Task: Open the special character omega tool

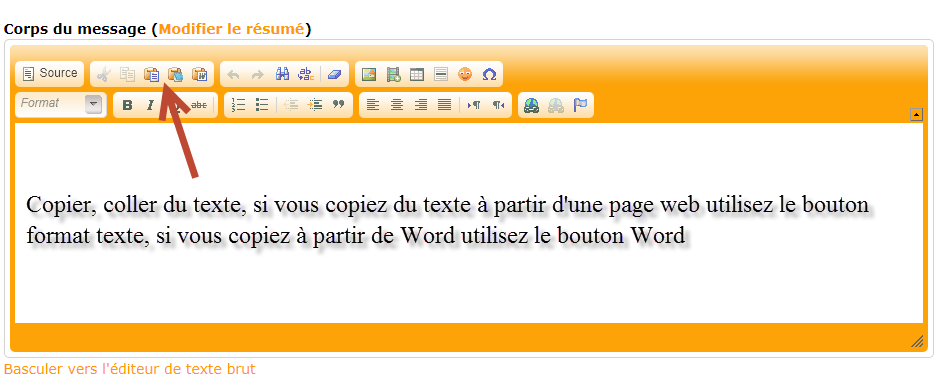Action: (489, 74)
